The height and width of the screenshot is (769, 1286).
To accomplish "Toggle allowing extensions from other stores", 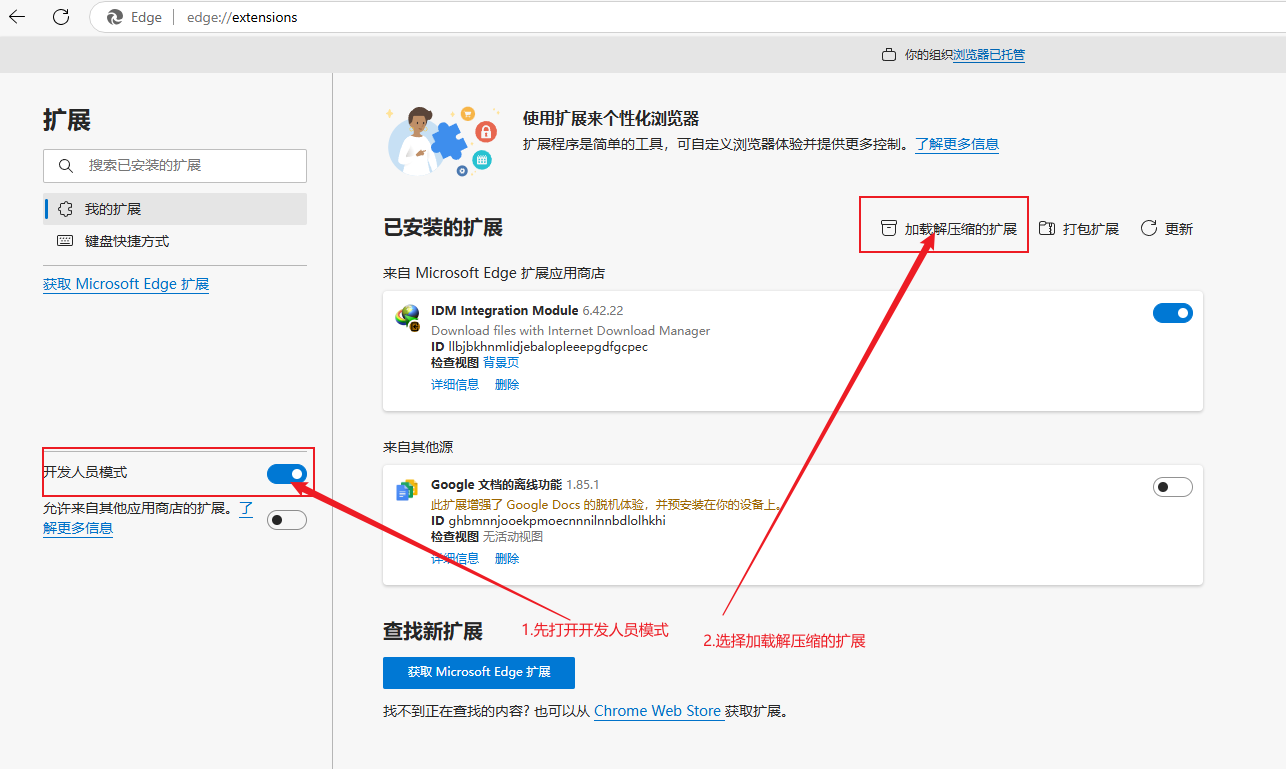I will pos(286,520).
